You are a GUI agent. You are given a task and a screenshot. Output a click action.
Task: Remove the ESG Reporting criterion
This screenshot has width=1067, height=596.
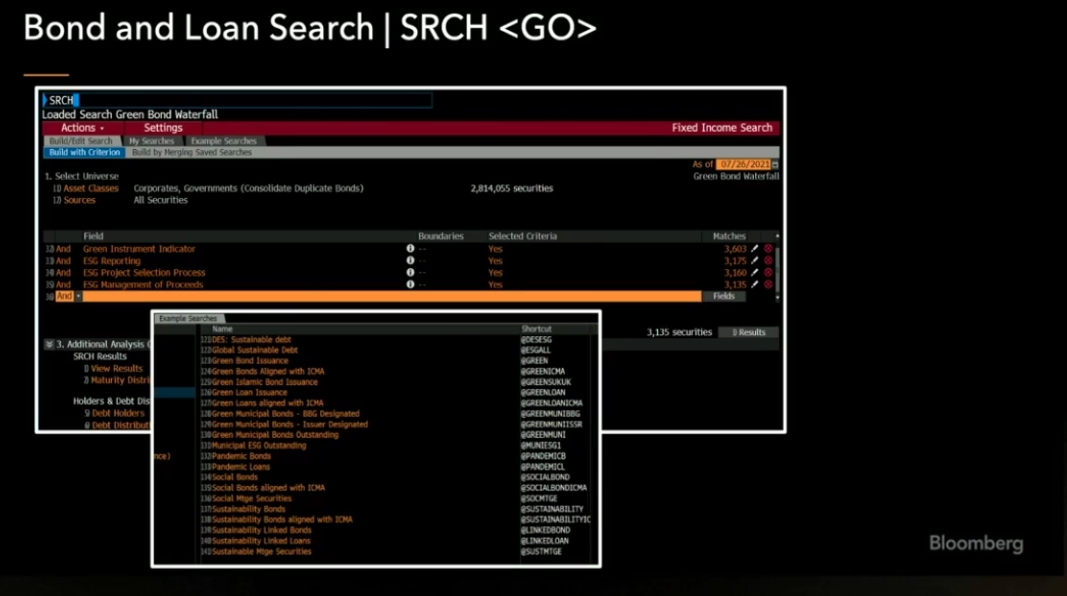pyautogui.click(x=768, y=261)
